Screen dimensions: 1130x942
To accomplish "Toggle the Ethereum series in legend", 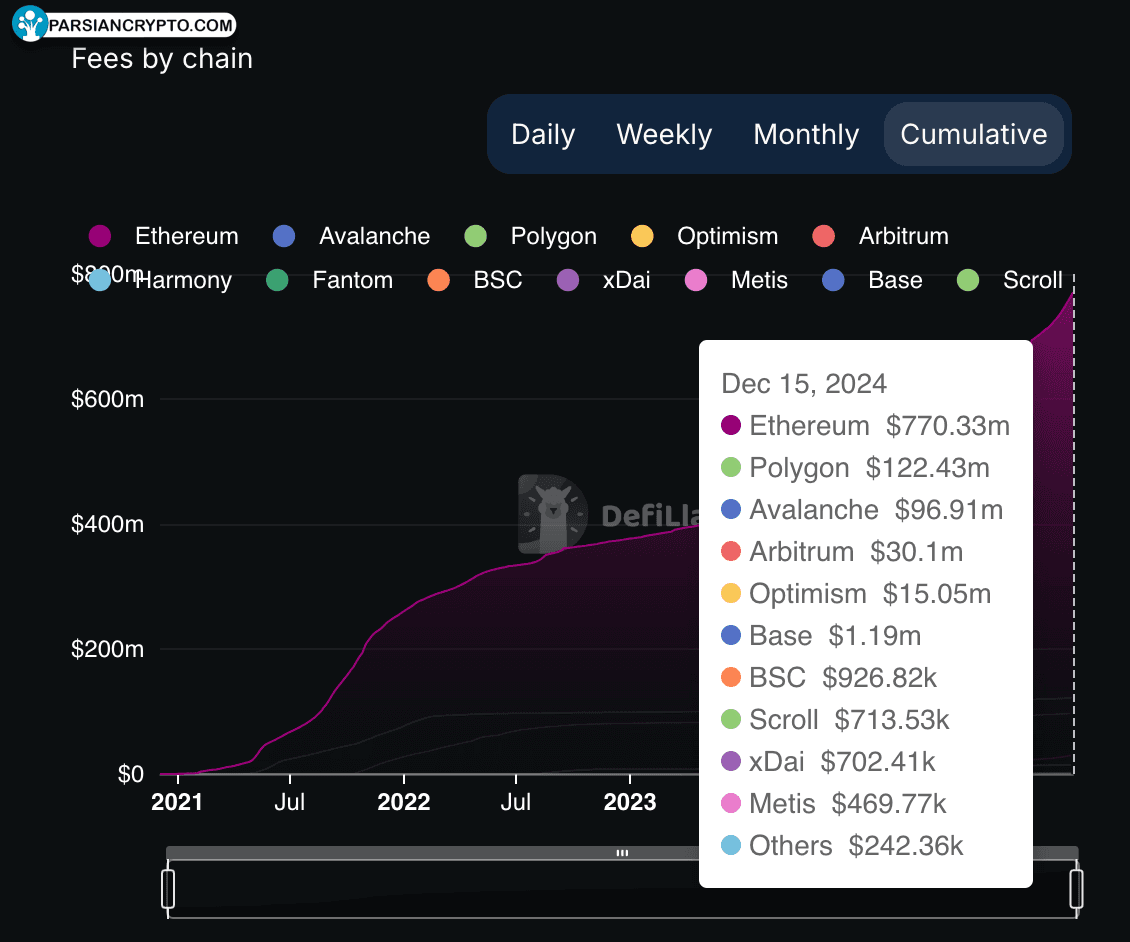I will pyautogui.click(x=163, y=236).
